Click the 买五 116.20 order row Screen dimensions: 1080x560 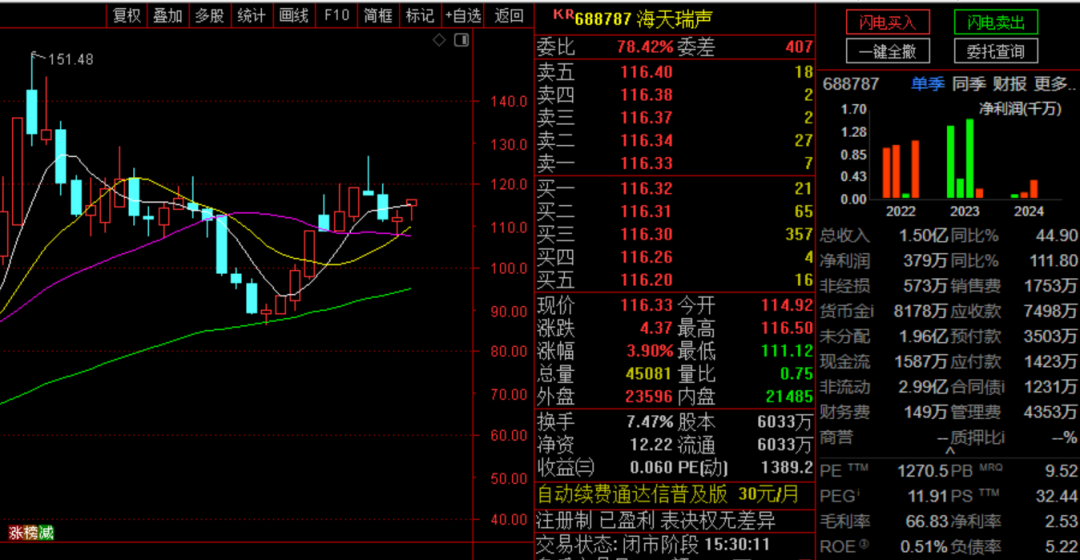[675, 280]
